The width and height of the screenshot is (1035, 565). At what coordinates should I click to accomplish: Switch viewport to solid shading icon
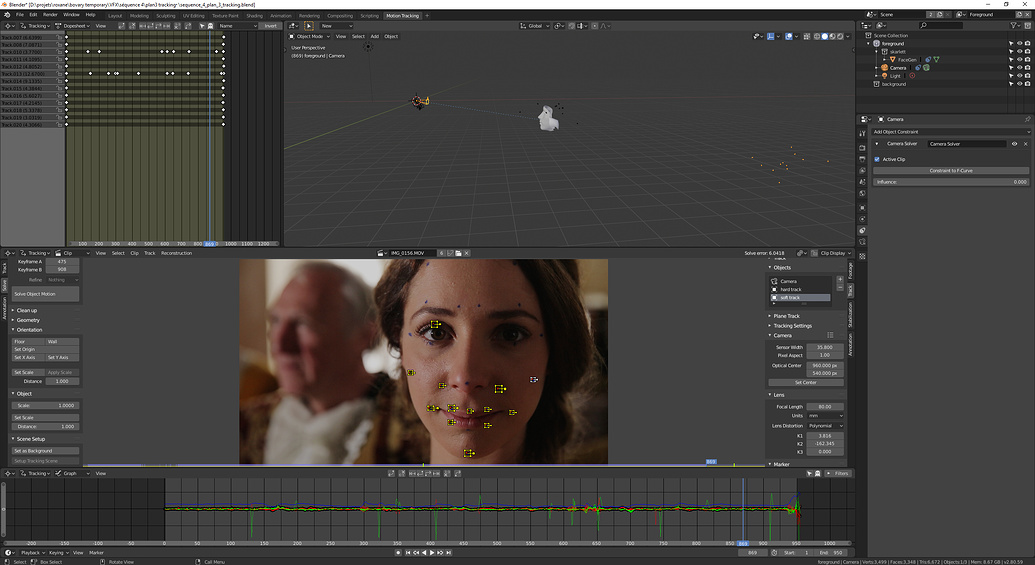pos(824,36)
